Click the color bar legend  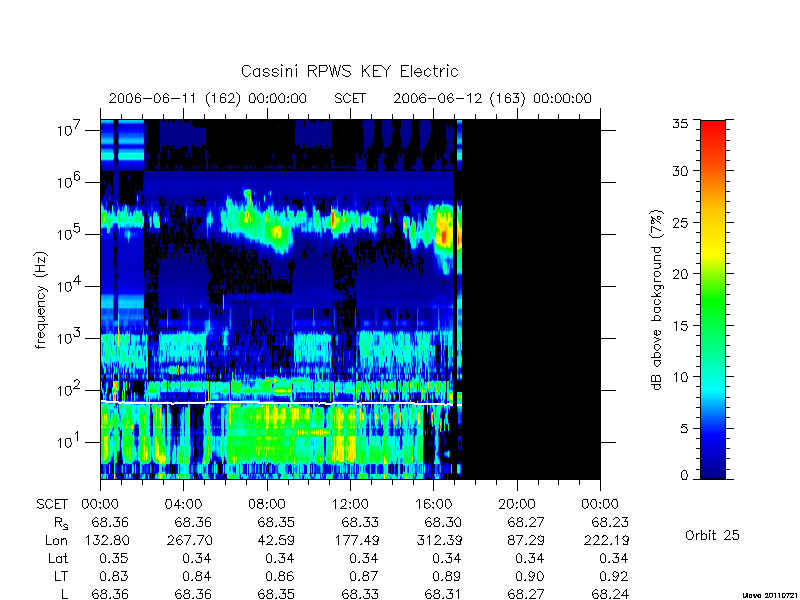point(713,299)
